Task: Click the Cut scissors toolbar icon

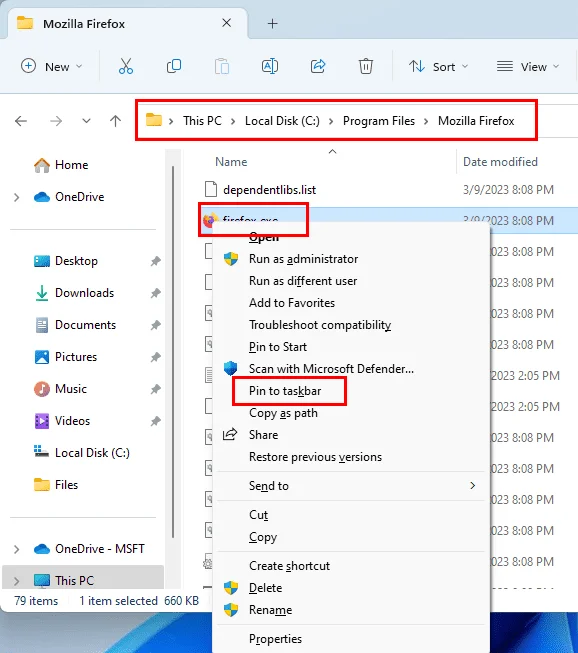Action: pyautogui.click(x=125, y=66)
